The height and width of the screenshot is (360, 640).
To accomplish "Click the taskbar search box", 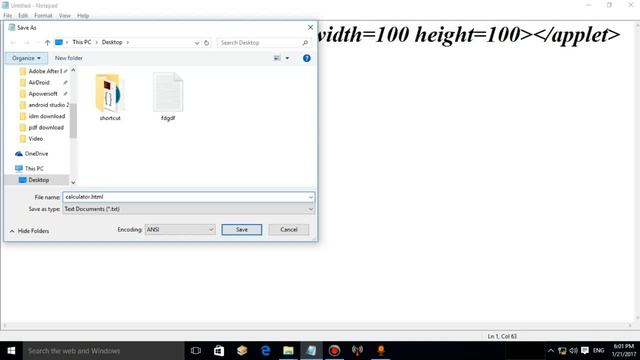I will 103,351.
